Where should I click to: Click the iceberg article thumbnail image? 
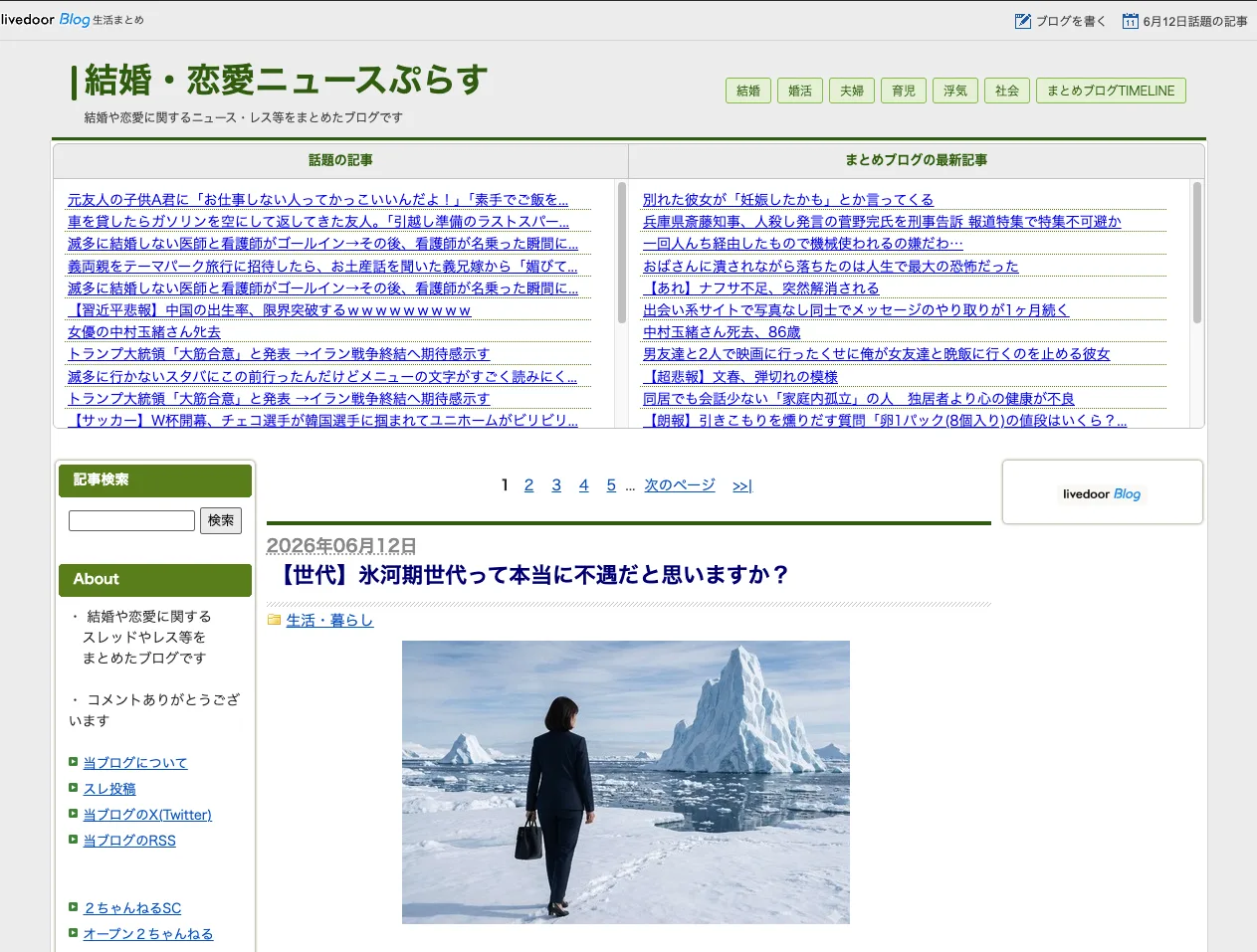tap(626, 782)
